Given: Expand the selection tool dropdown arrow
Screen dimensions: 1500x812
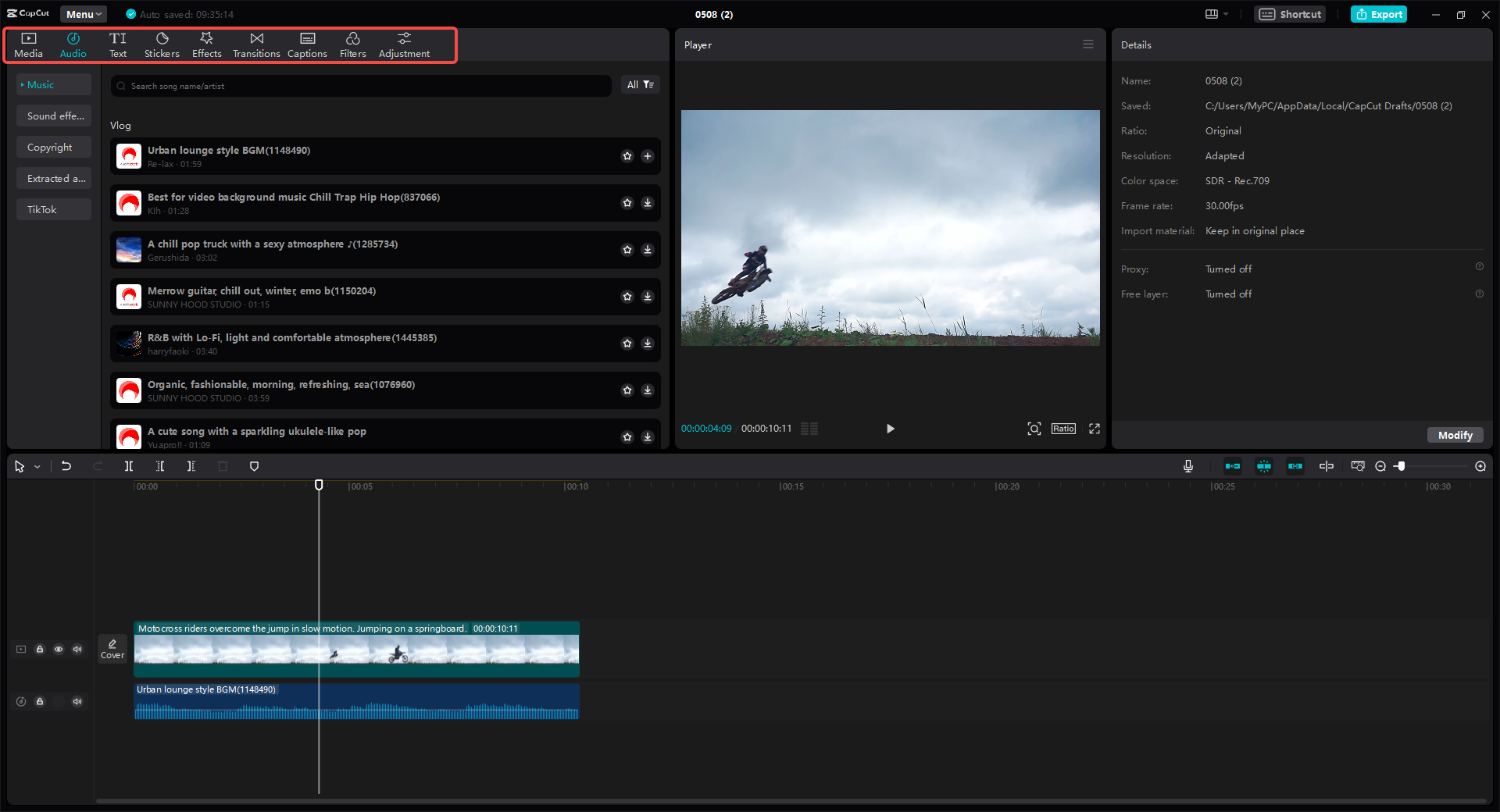Looking at the screenshot, I should [x=36, y=466].
